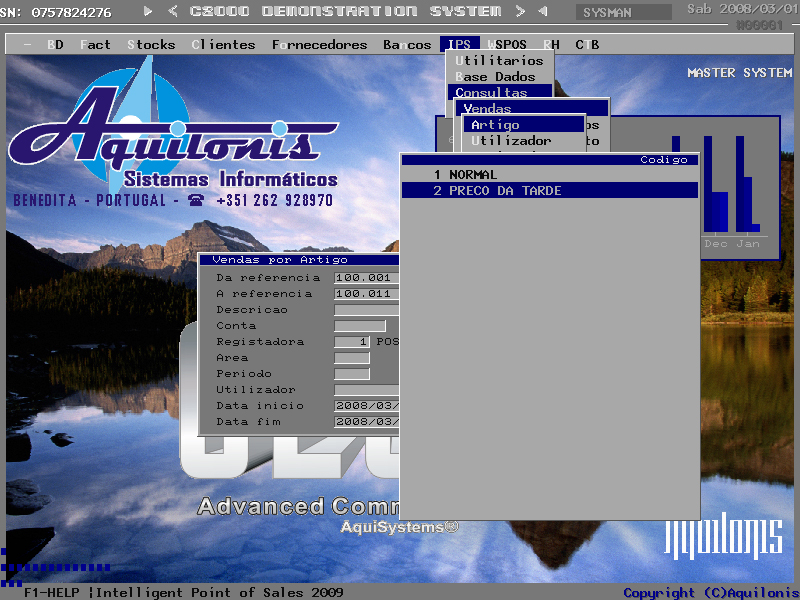Click the telephone icon beside the phone number
This screenshot has width=800, height=600.
point(195,200)
